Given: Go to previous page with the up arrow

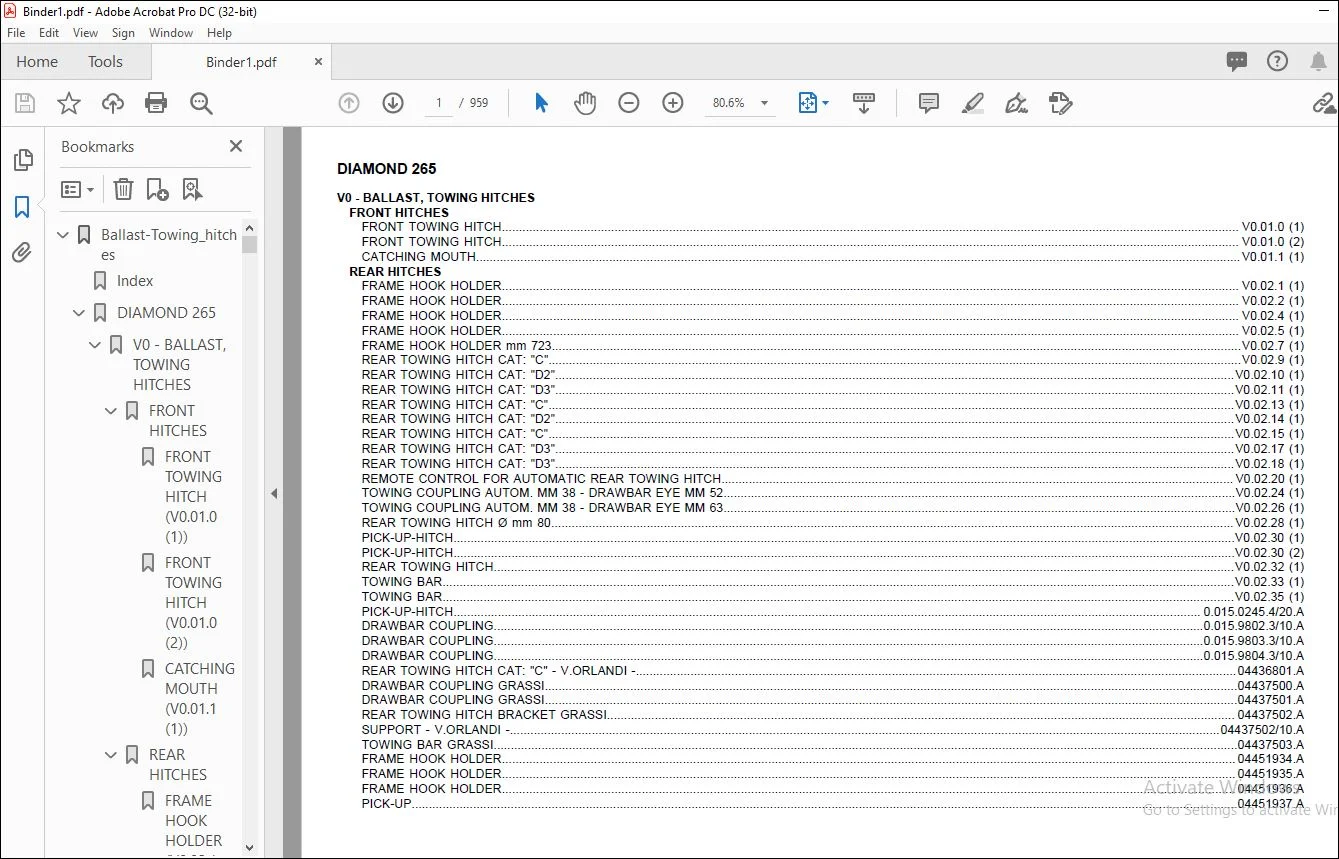Looking at the screenshot, I should pyautogui.click(x=349, y=103).
